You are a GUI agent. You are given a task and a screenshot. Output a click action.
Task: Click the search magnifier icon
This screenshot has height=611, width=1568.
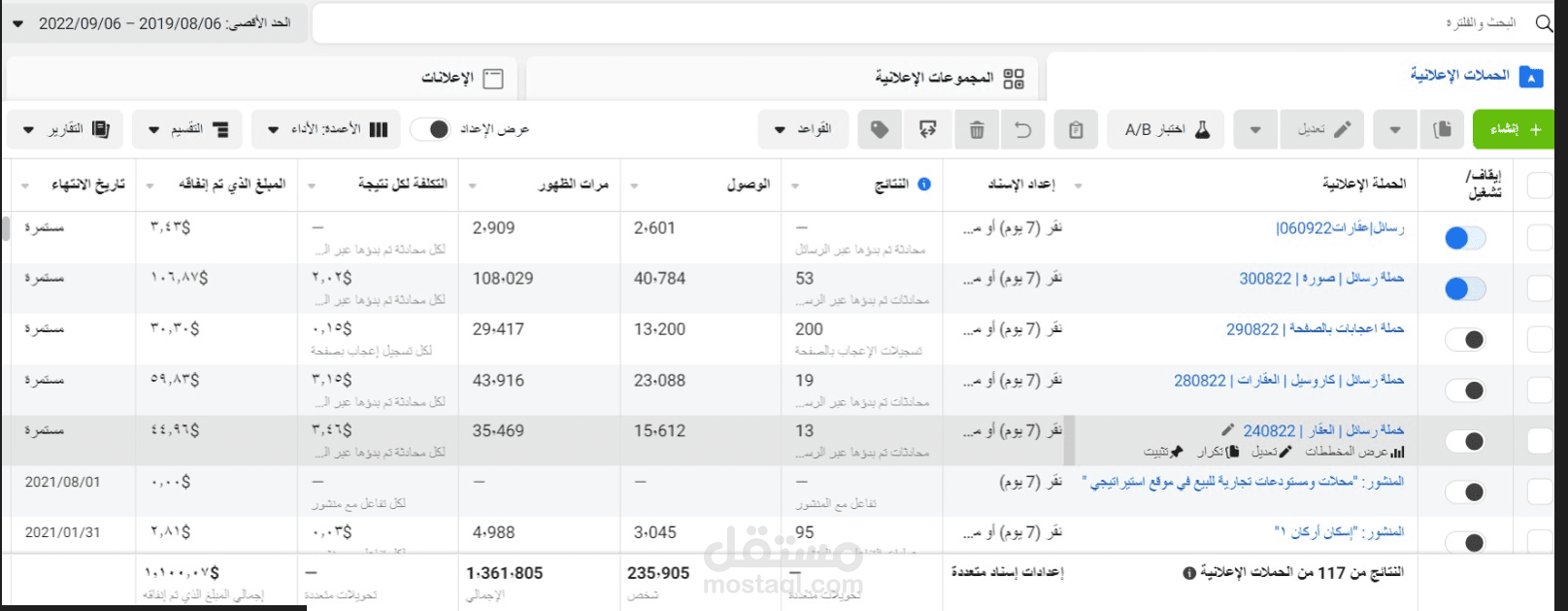point(1544,23)
